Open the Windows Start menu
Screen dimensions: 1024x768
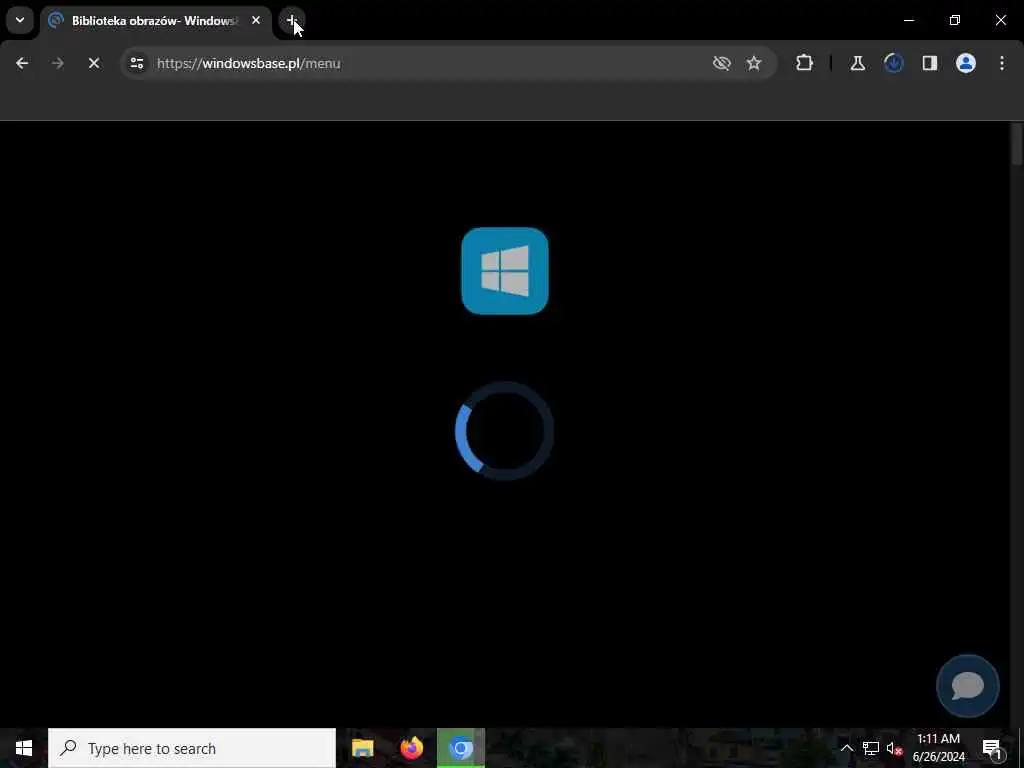click(x=24, y=748)
